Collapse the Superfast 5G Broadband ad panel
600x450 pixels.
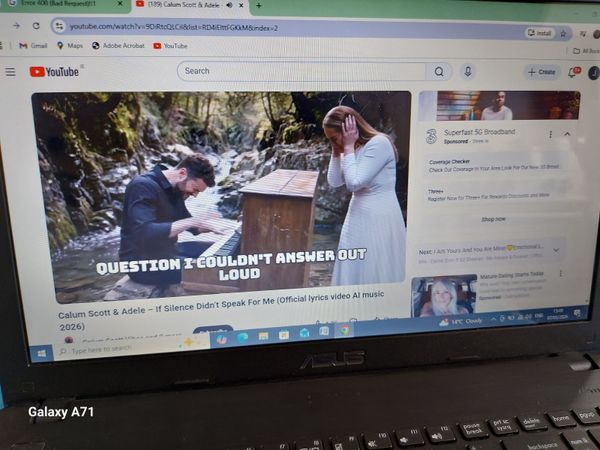567,134
